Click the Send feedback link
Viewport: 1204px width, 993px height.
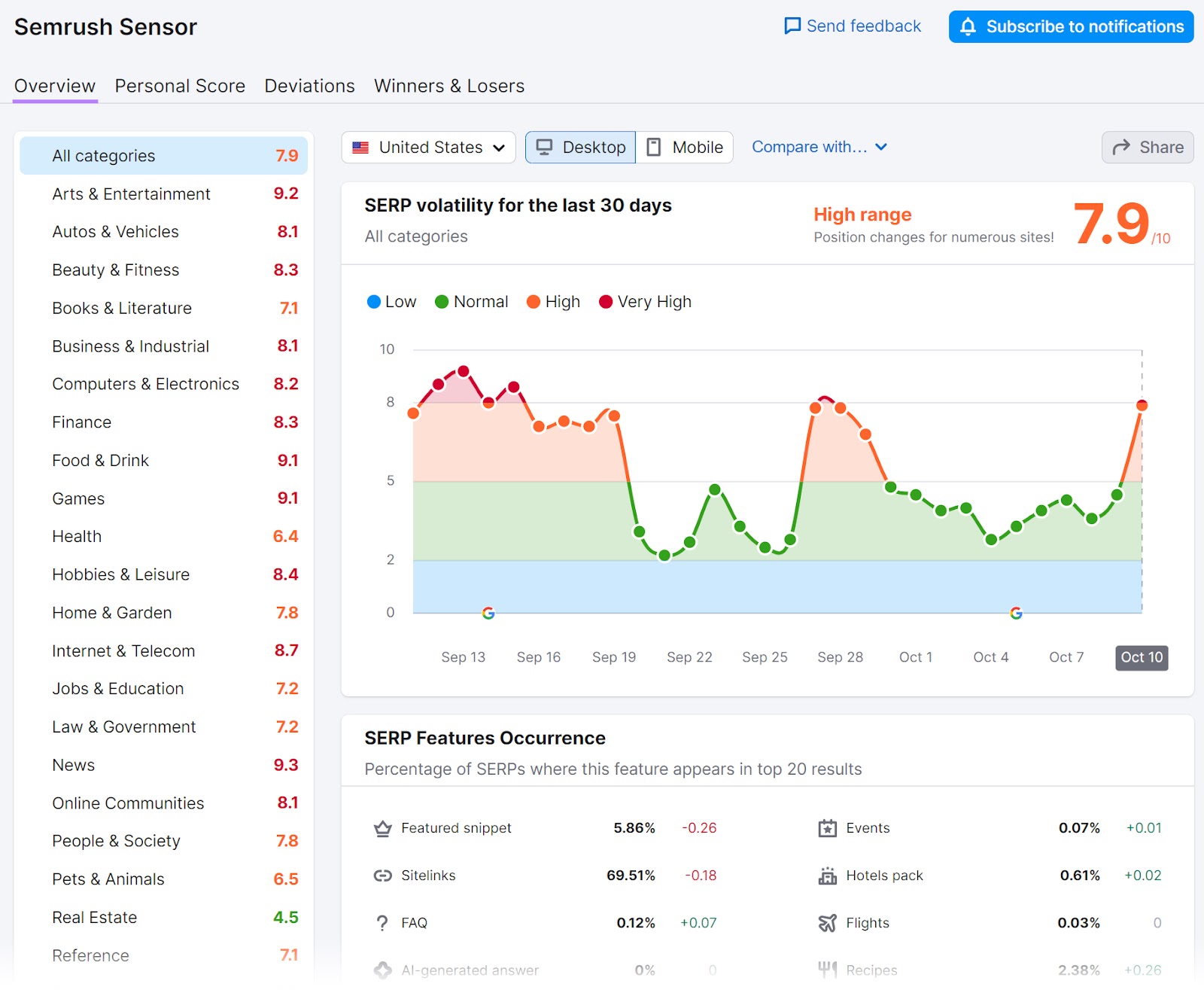tap(853, 26)
